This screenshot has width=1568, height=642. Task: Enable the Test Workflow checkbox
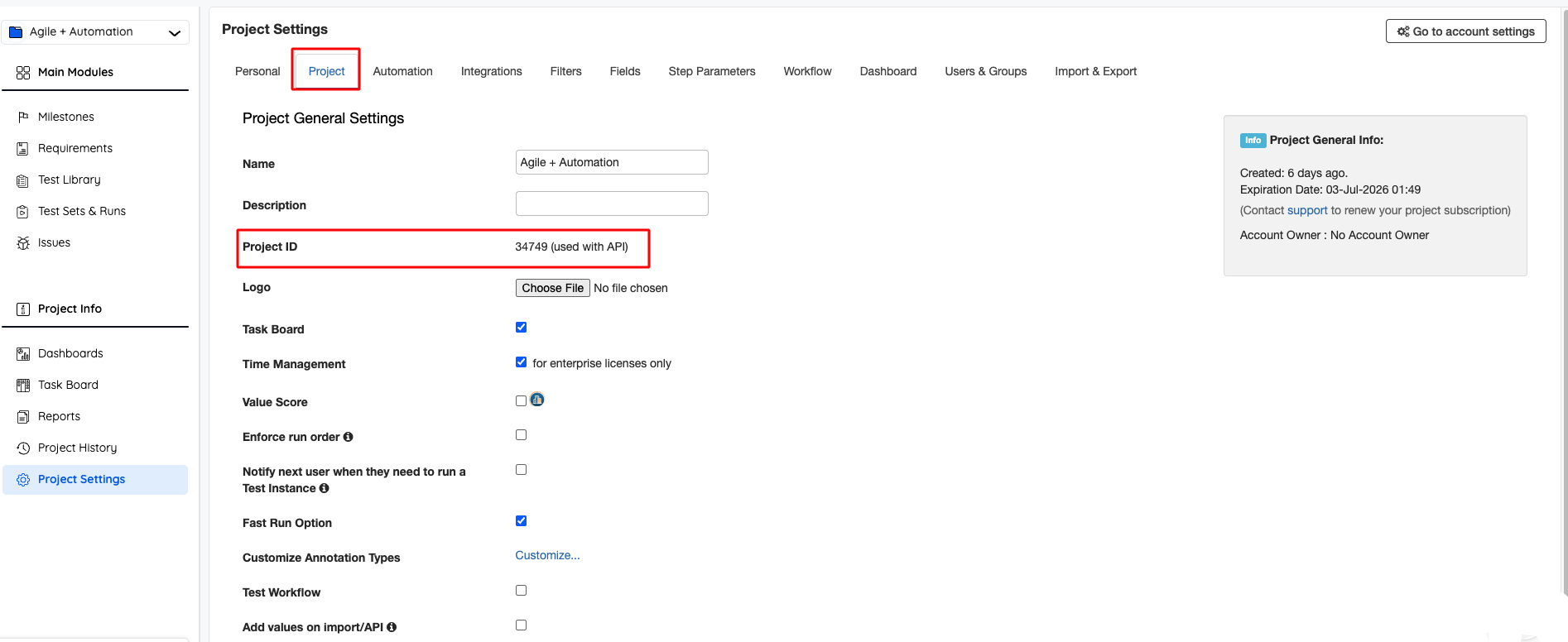[x=521, y=591]
